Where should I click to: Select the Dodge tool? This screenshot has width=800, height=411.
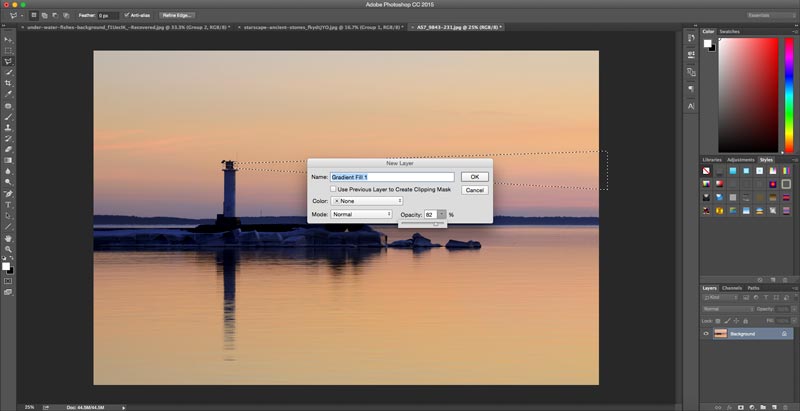tap(8, 182)
